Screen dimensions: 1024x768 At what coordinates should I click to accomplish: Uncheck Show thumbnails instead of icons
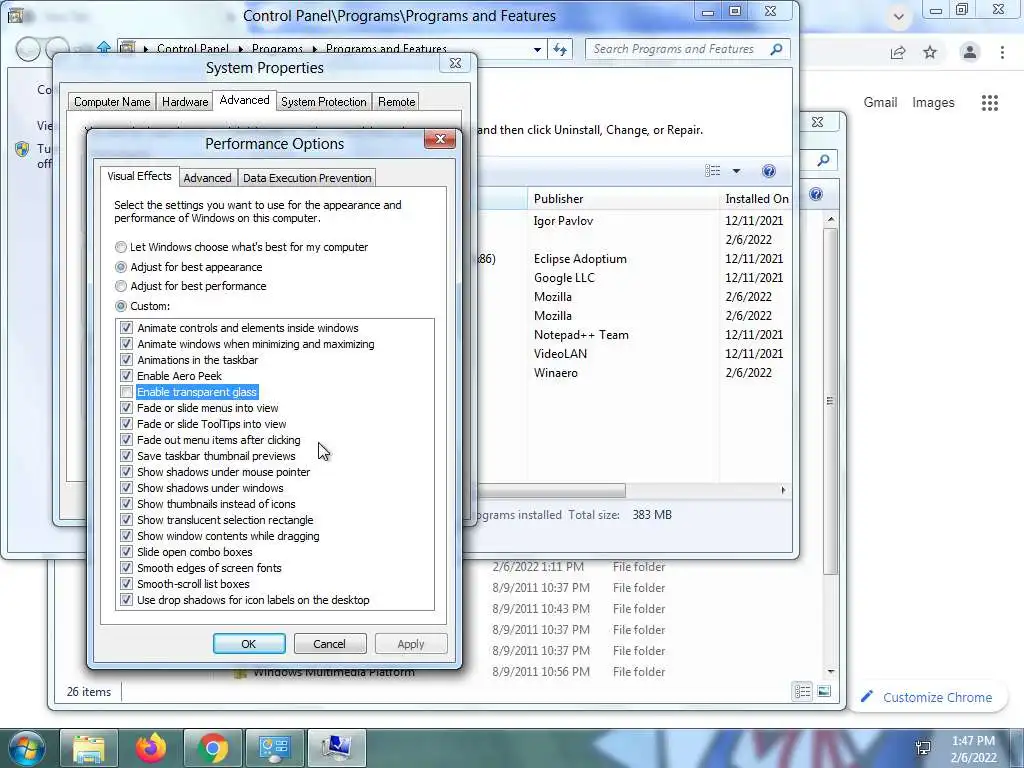tap(126, 504)
